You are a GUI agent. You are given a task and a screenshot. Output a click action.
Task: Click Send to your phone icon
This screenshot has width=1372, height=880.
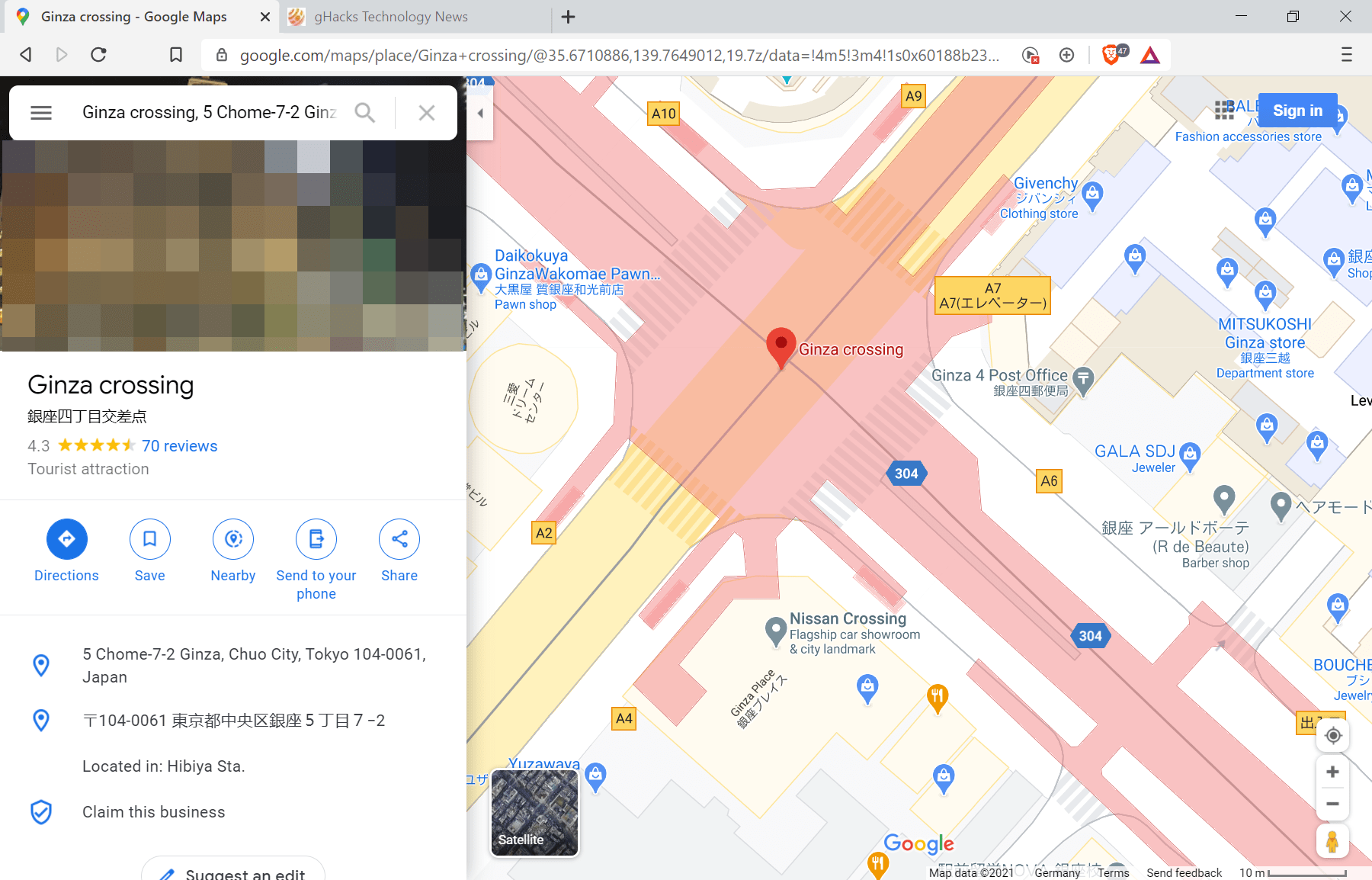(316, 539)
